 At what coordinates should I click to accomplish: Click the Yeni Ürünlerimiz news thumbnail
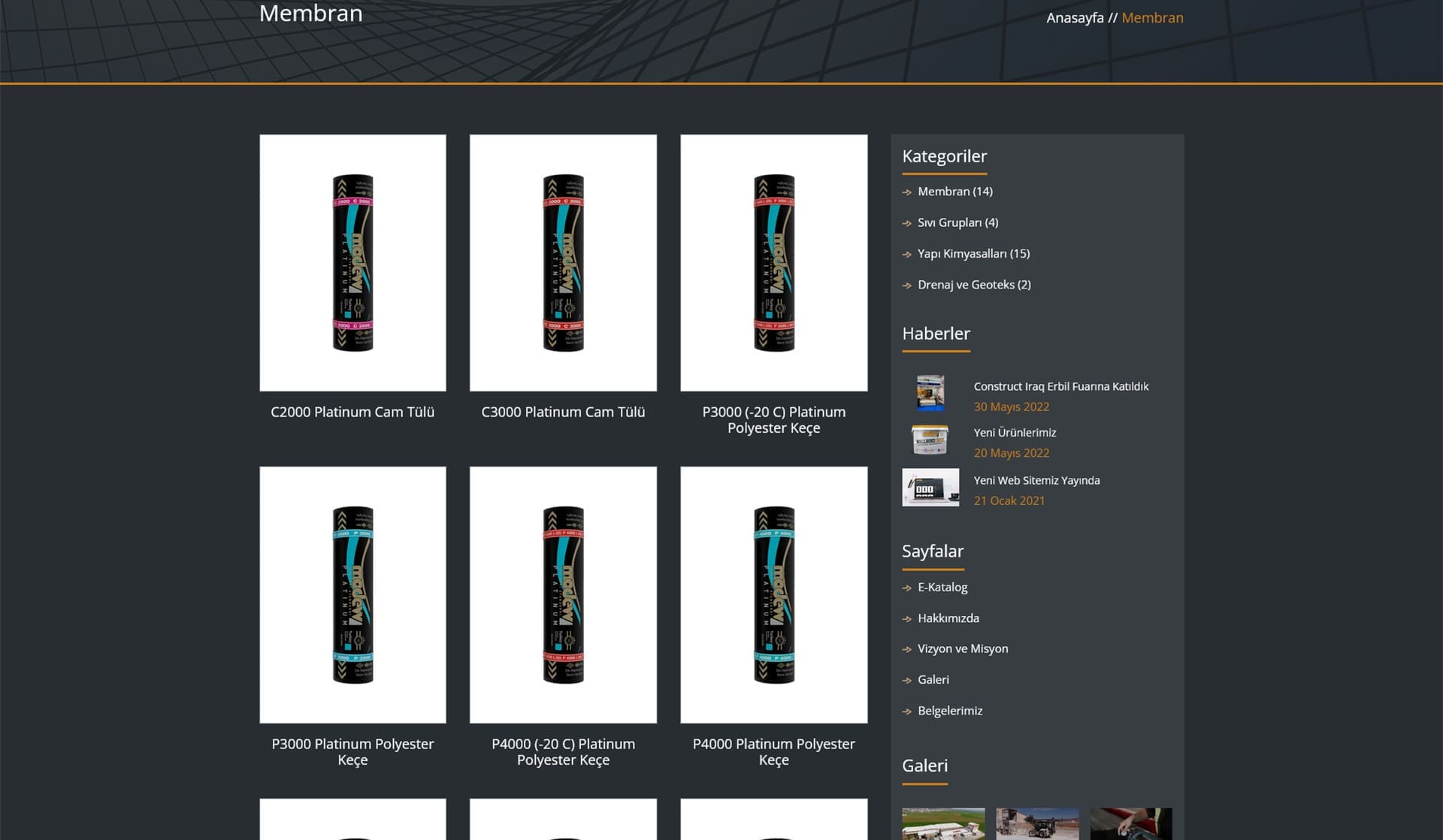click(x=930, y=440)
